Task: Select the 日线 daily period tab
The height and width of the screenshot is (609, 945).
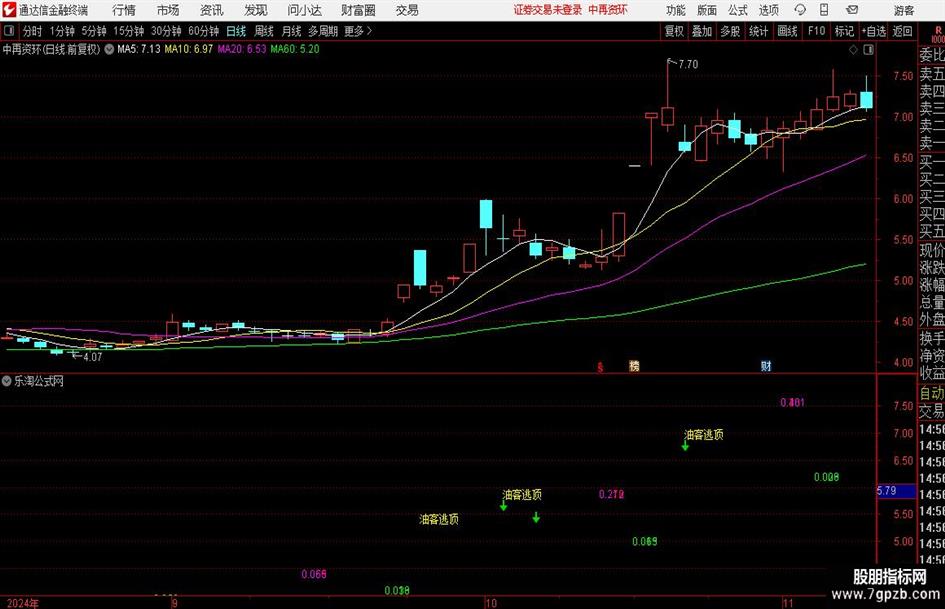Action: (236, 31)
